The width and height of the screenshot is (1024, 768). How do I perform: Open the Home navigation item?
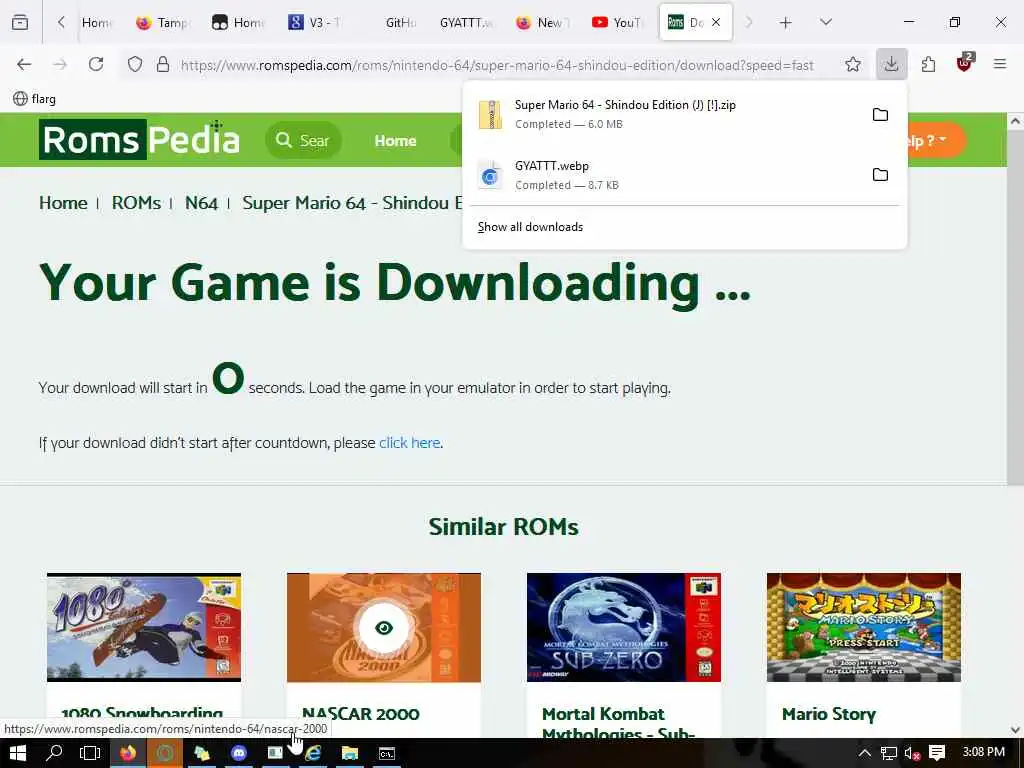(x=395, y=140)
